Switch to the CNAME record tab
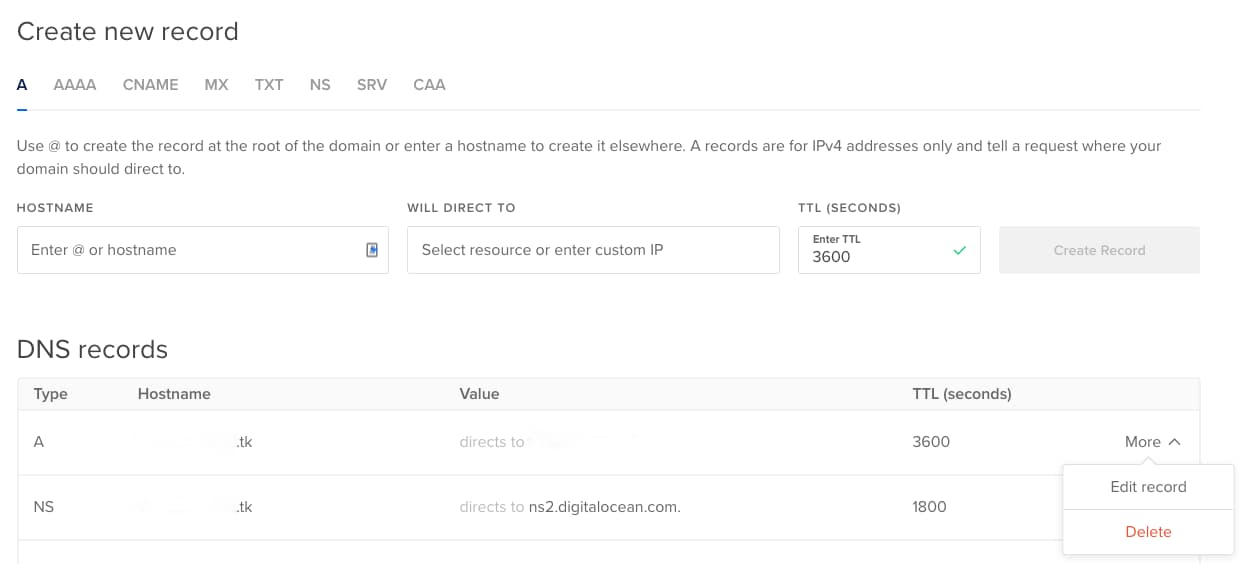Viewport: 1248px width, 564px height. pos(151,85)
